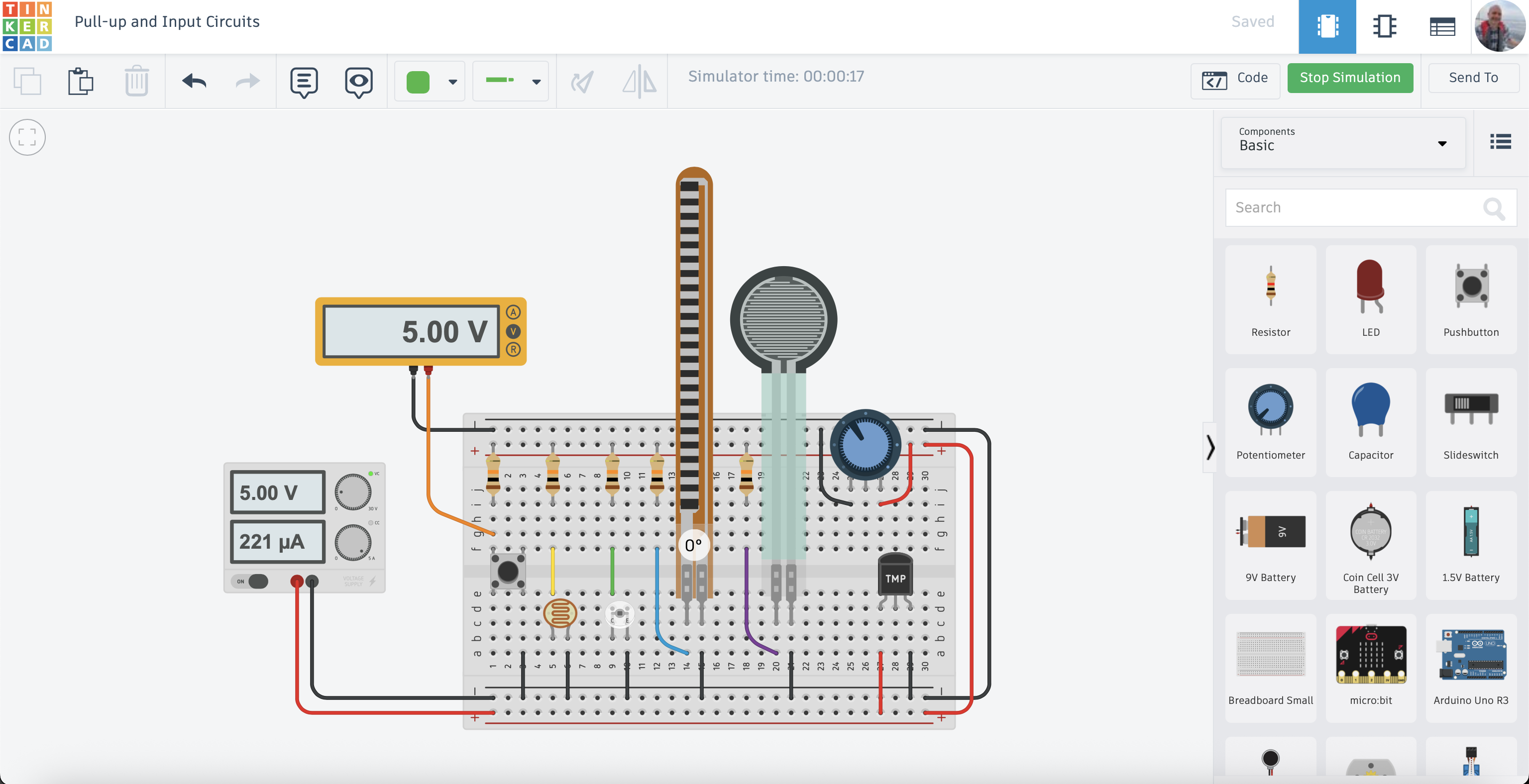The width and height of the screenshot is (1529, 784).
Task: Set multimeter to Resistance mode R
Action: pos(513,349)
